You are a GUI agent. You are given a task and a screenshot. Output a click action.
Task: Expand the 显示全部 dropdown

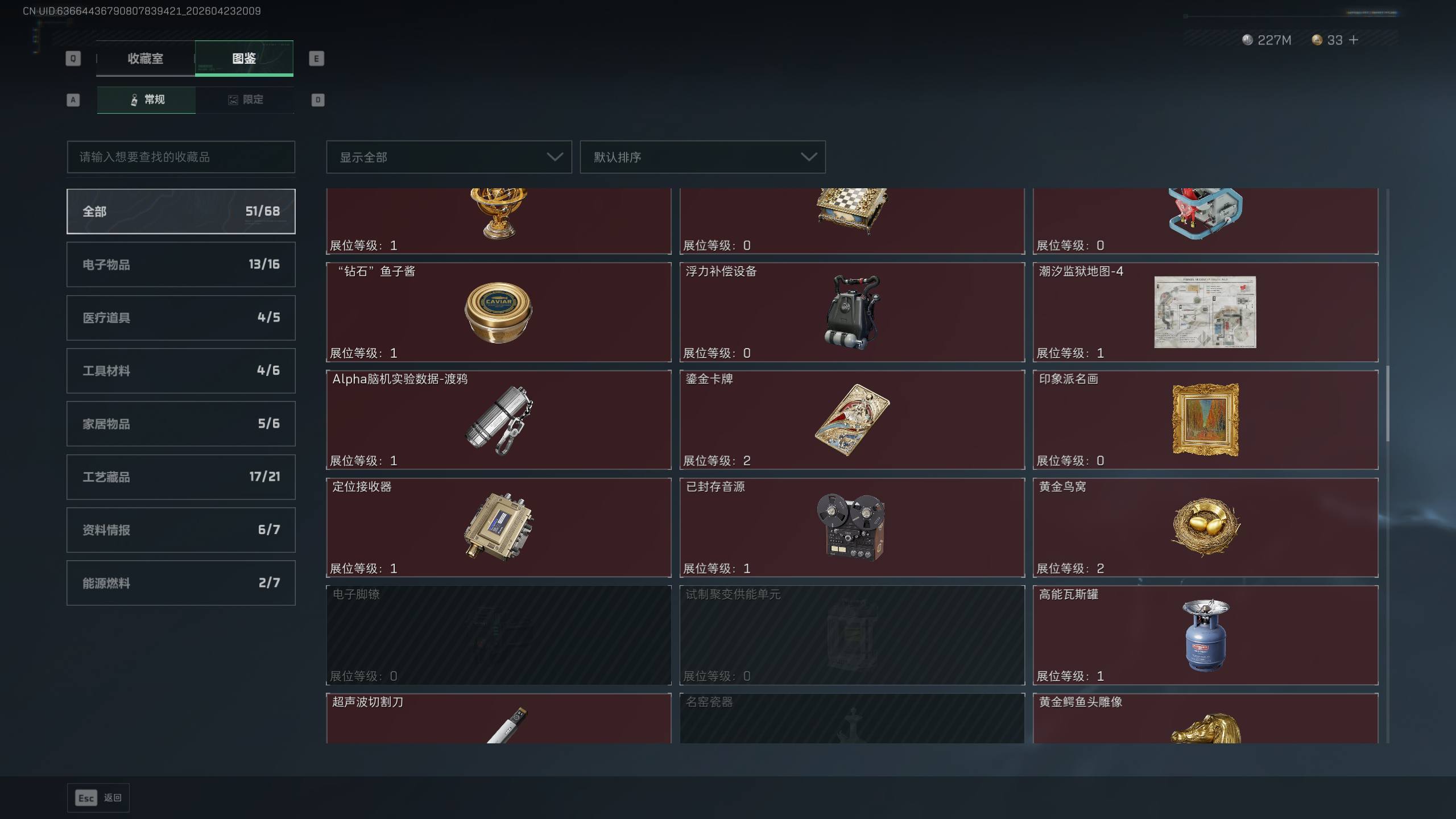449,157
